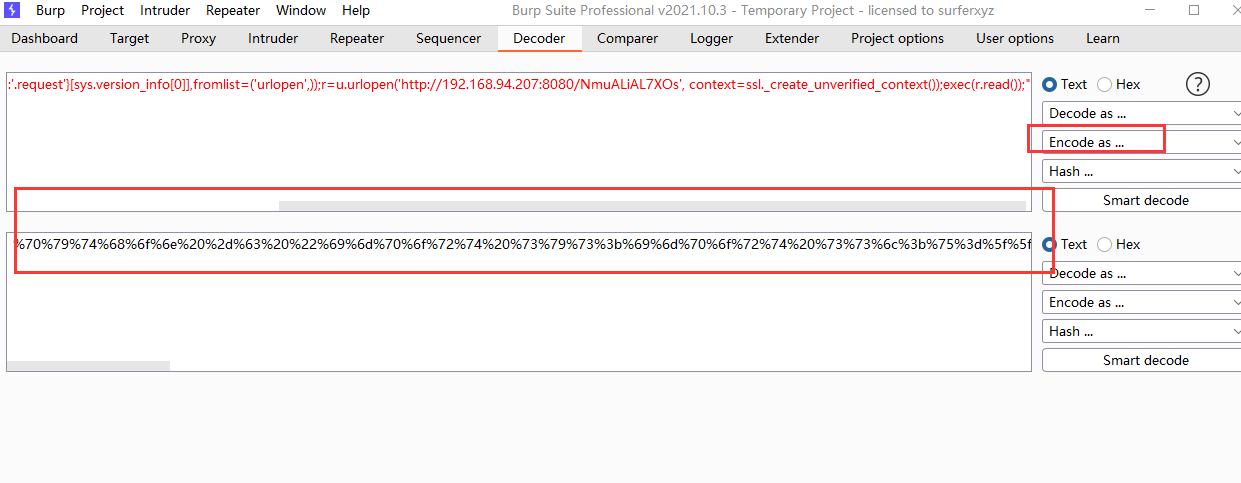Expand second panel's Decode as dropdown
Screen dimensions: 1241x483
(1142, 273)
